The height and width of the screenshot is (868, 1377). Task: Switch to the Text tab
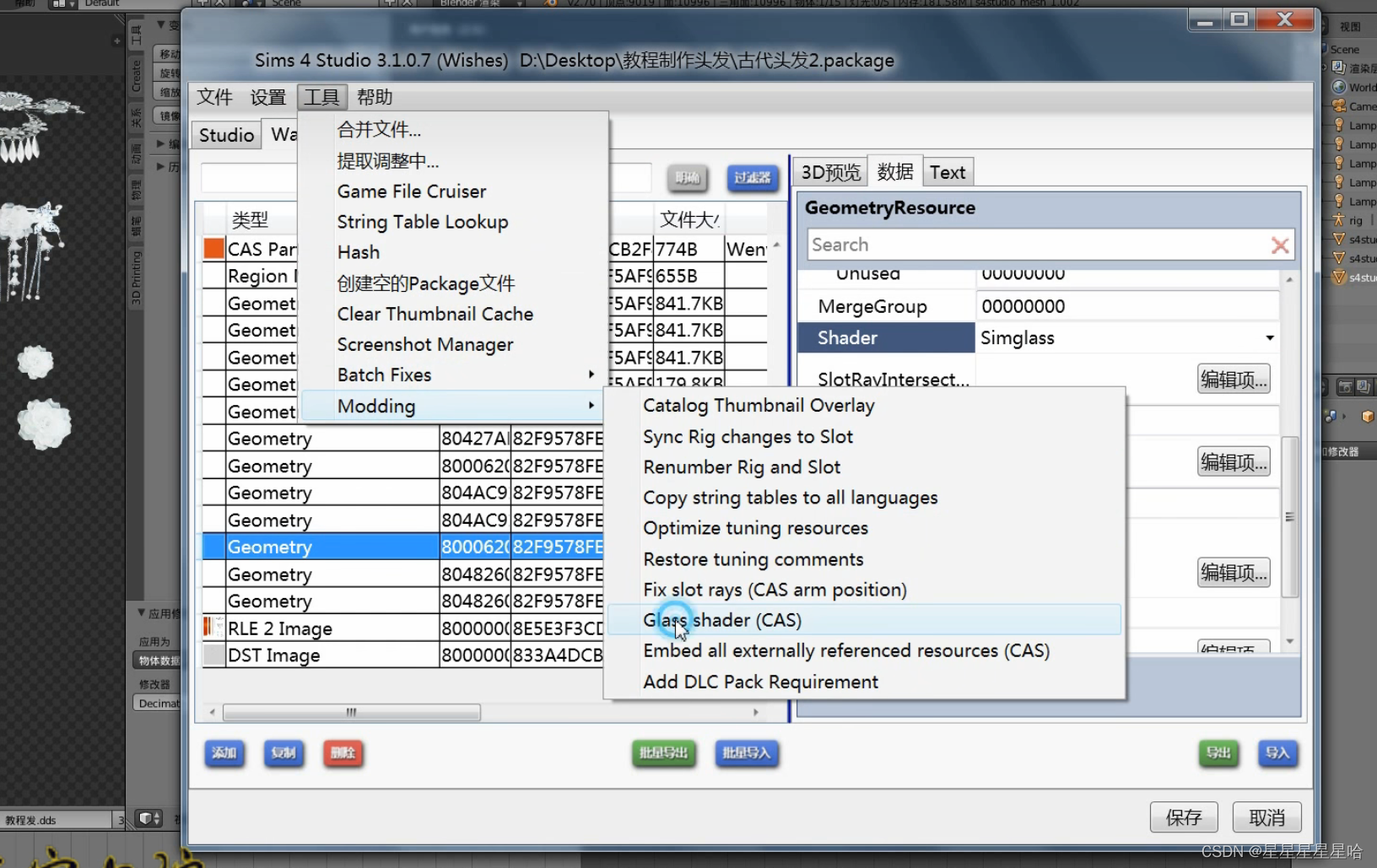click(x=948, y=172)
